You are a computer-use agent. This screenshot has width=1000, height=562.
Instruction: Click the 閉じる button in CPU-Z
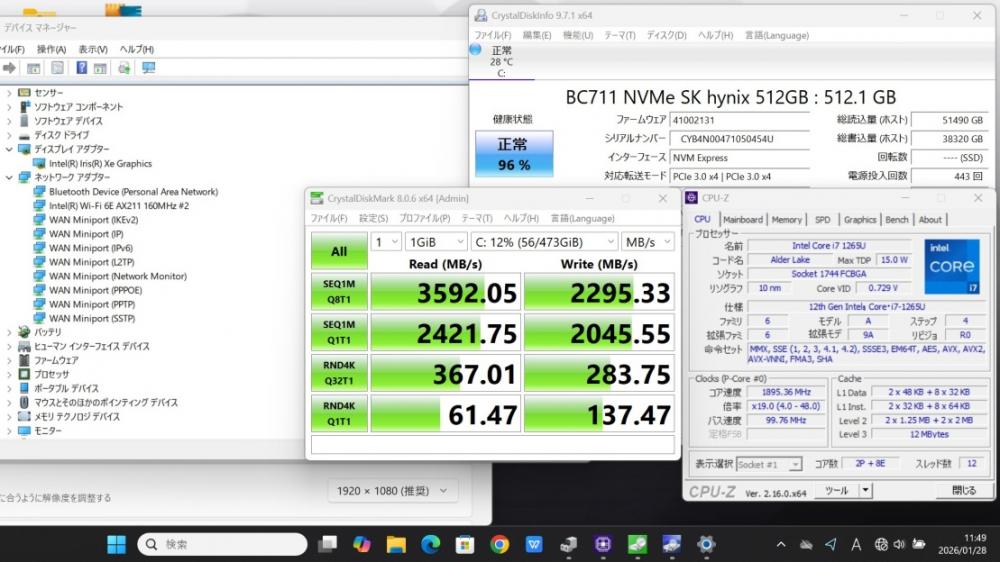pyautogui.click(x=963, y=491)
